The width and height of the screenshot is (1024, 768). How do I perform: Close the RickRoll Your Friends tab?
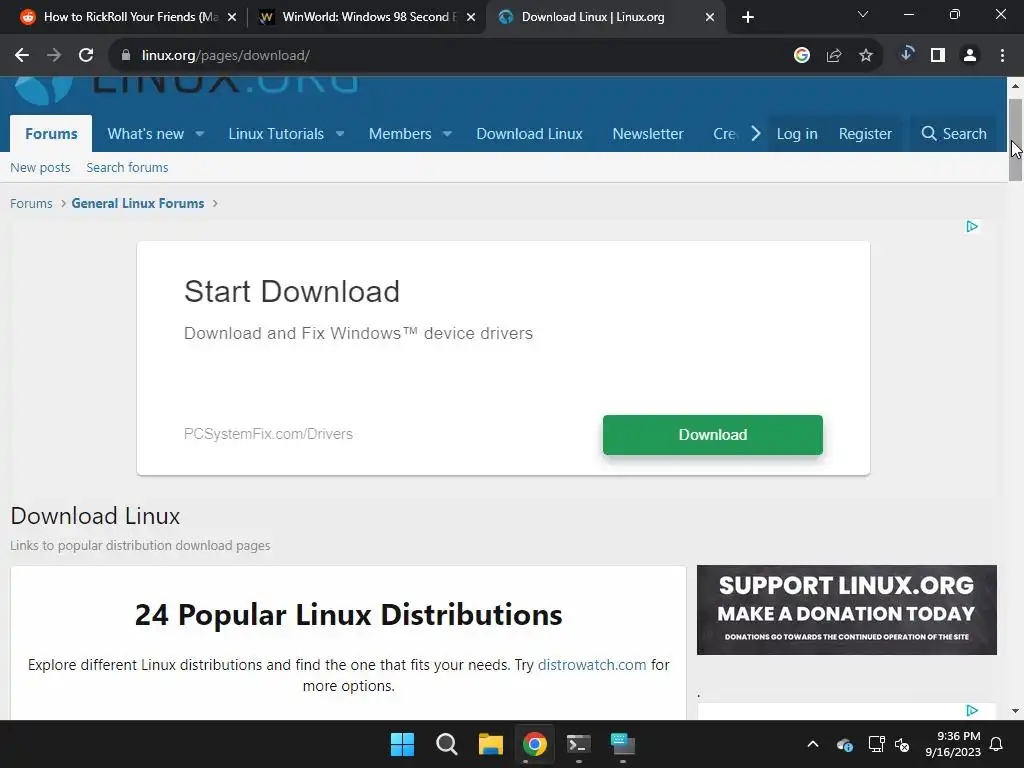tap(231, 18)
